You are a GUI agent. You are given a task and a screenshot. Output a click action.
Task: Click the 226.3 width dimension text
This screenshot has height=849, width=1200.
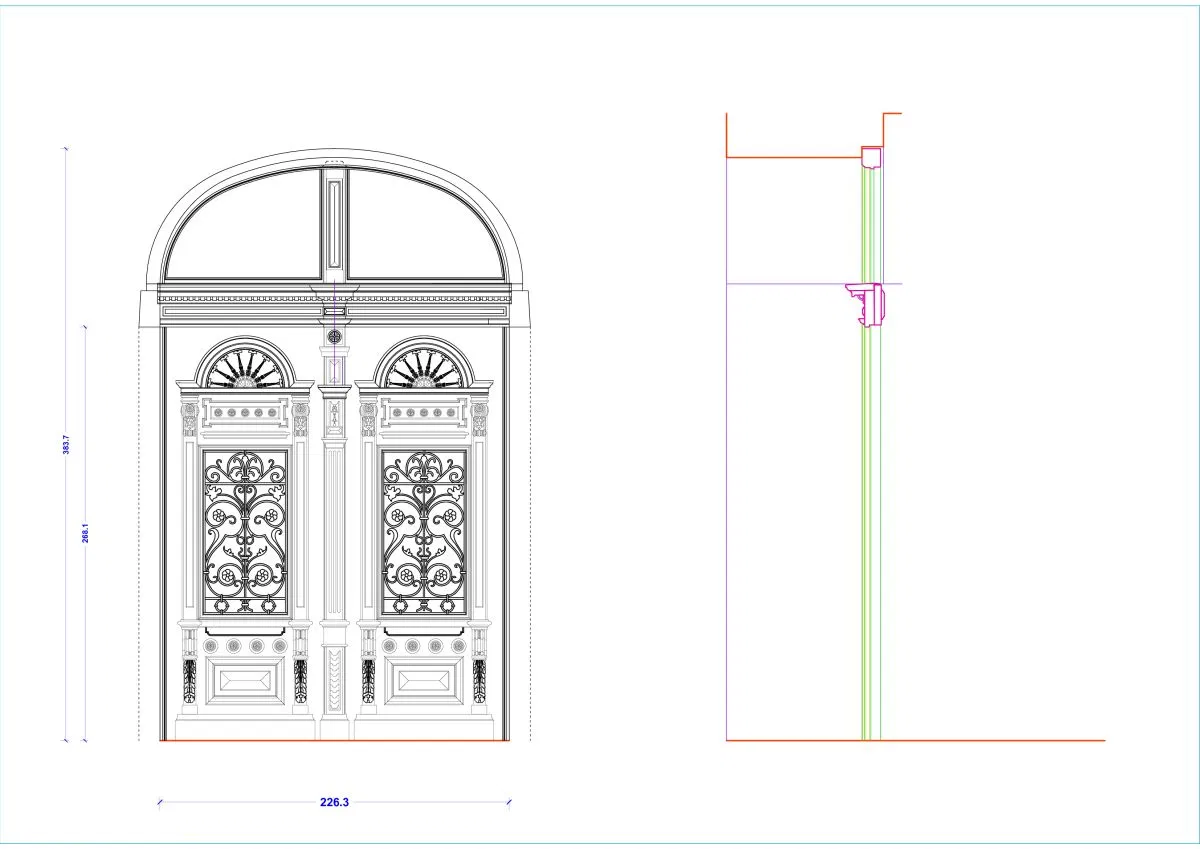click(334, 801)
